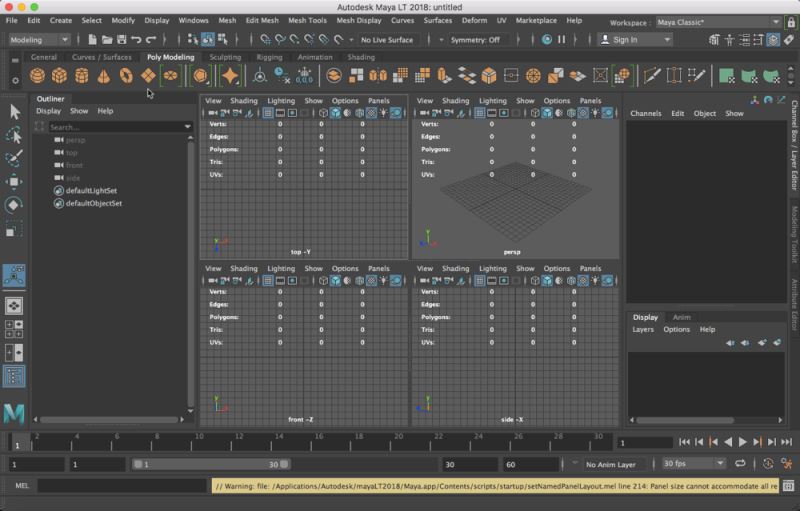Open the Sign In dropdown

tap(634, 39)
